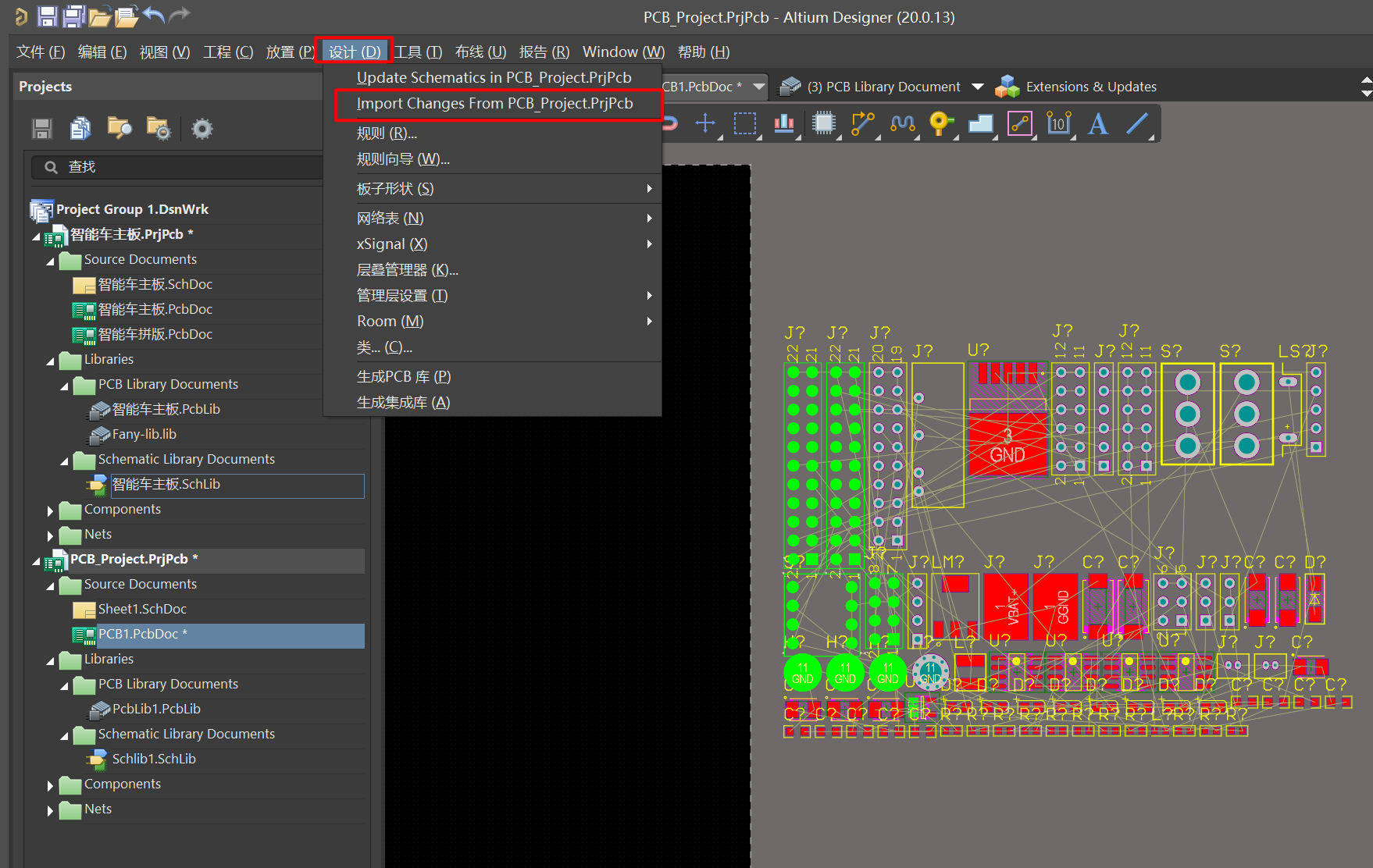
Task: Click the Open Project folder icon
Action: pyautogui.click(x=126, y=16)
